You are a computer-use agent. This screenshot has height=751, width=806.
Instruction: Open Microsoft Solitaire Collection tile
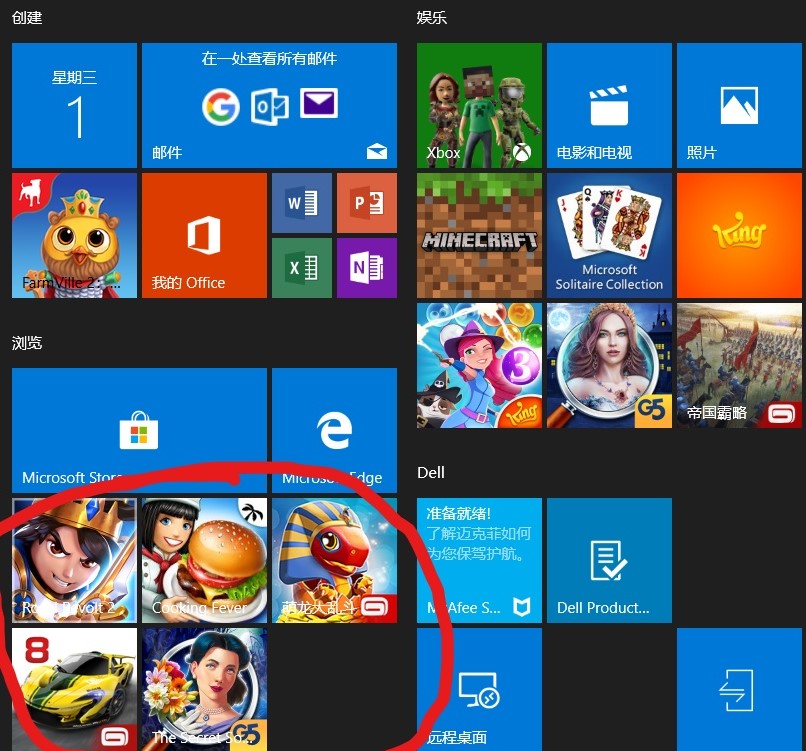pyautogui.click(x=609, y=235)
